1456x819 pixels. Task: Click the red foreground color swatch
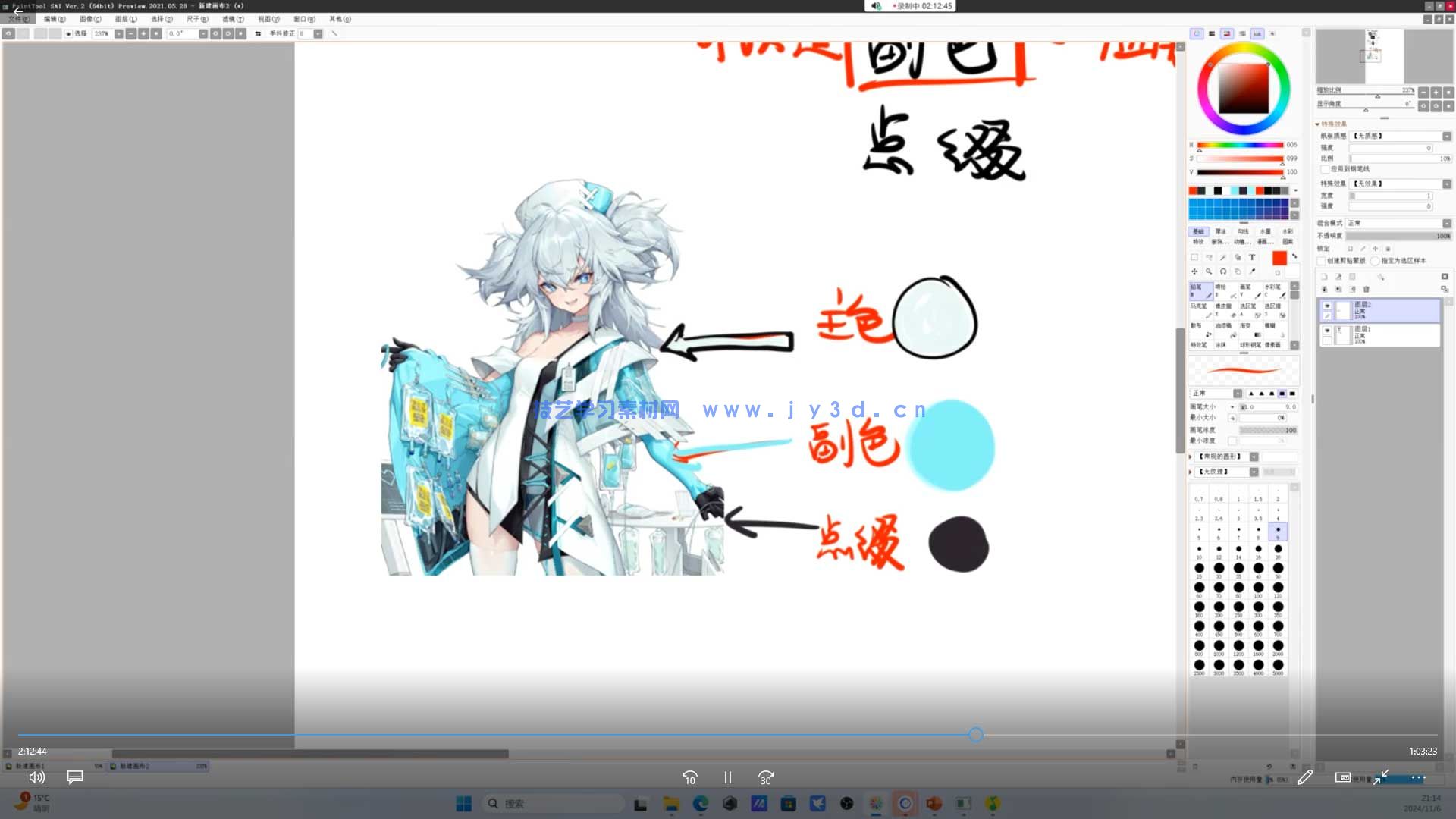click(x=1279, y=258)
